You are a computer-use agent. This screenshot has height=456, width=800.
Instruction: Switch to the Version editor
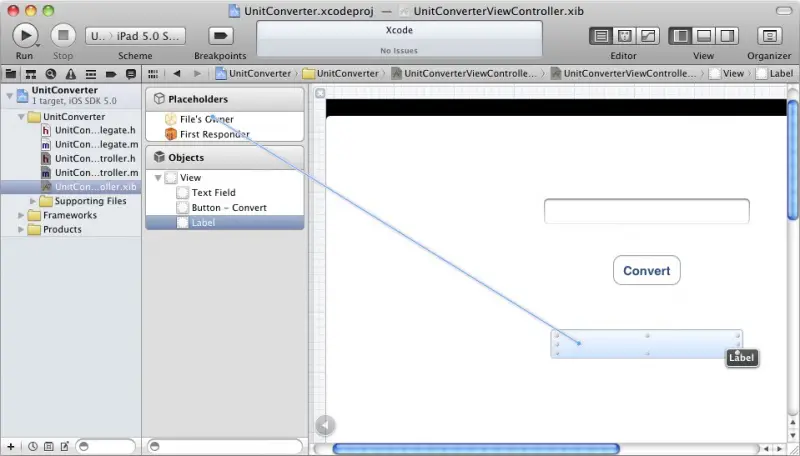point(648,35)
